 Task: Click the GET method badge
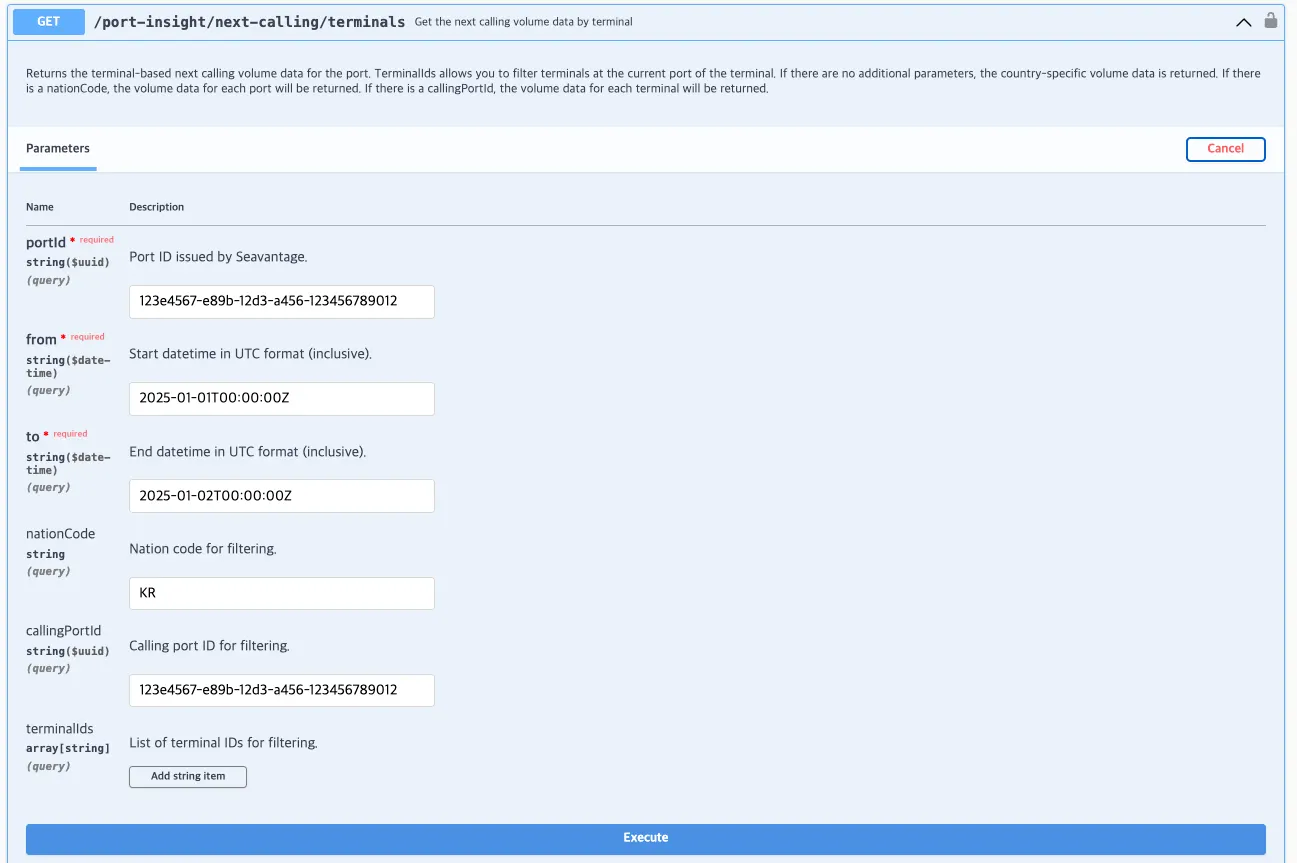tap(48, 21)
